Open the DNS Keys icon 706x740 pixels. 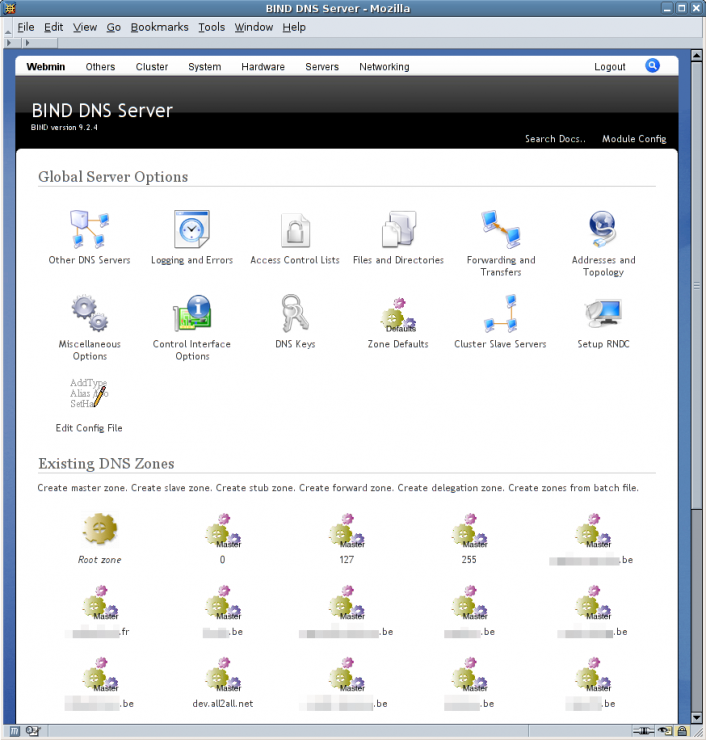295,314
